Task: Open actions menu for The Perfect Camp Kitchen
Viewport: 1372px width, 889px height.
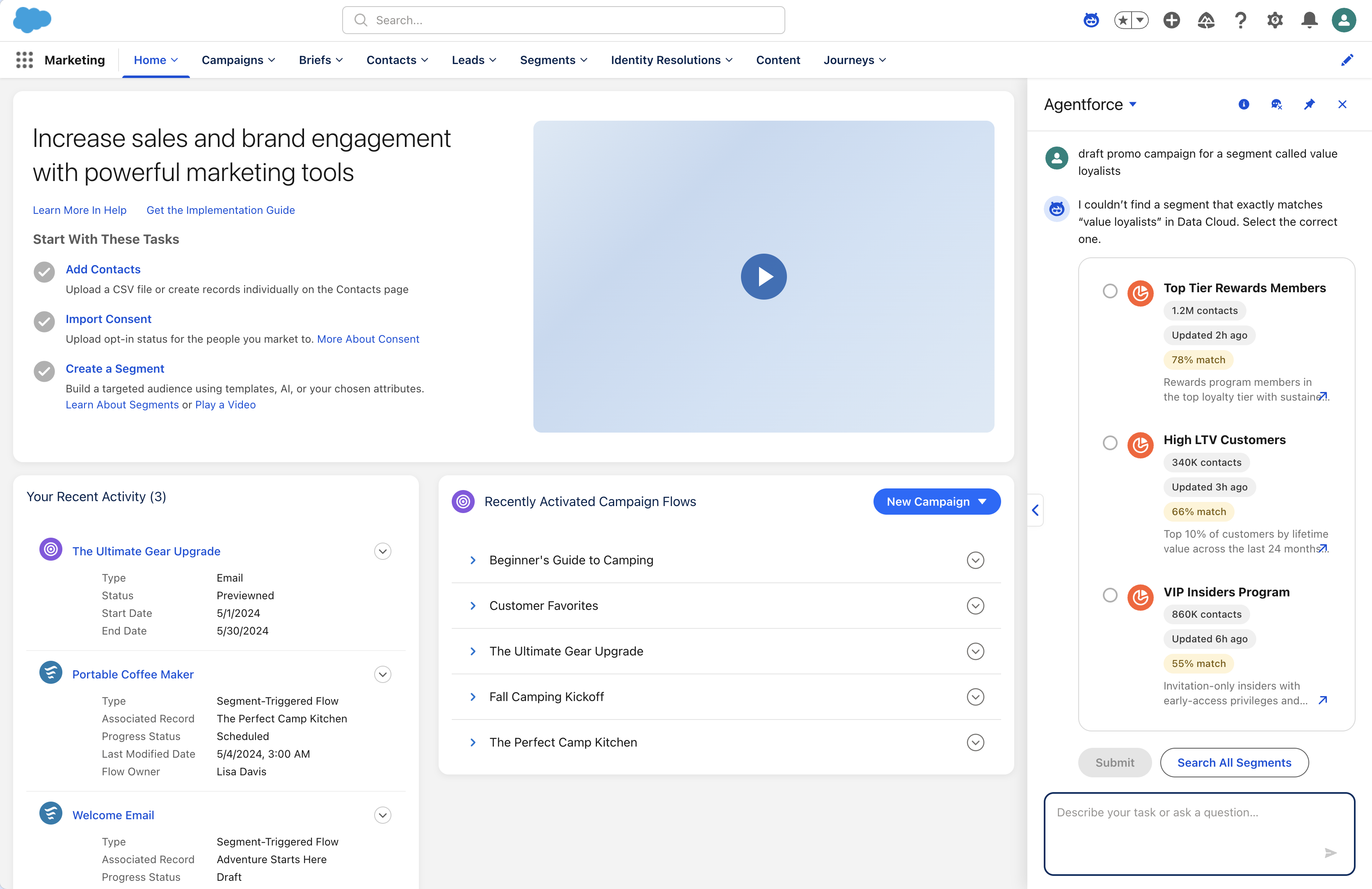Action: pos(975,742)
